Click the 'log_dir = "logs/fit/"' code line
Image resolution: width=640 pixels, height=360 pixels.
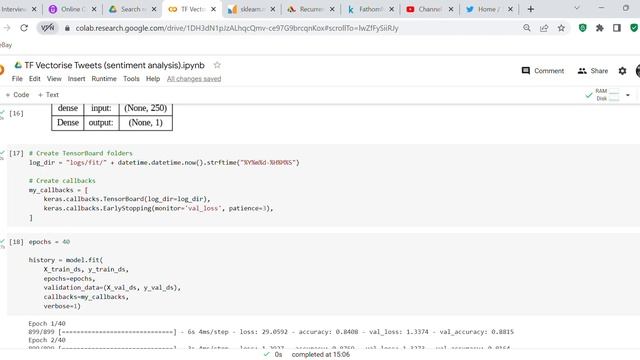click(164, 162)
